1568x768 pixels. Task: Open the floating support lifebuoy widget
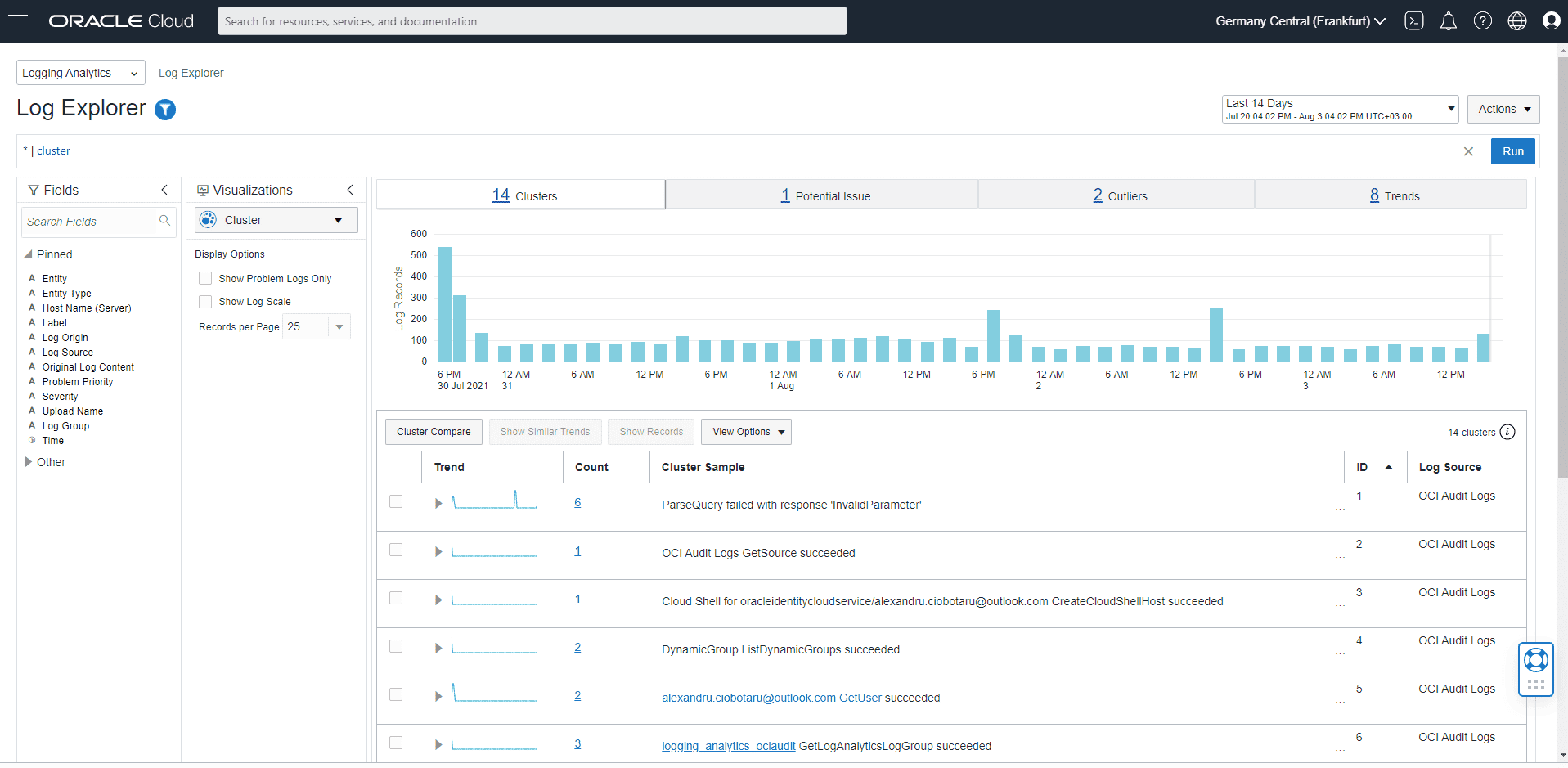(x=1535, y=660)
